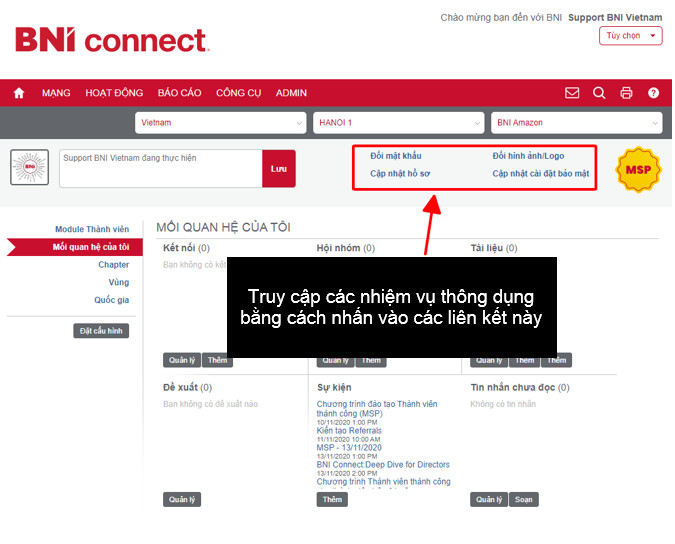Select Mối quan hệ của tôi
The height and width of the screenshot is (544, 675).
[74, 247]
